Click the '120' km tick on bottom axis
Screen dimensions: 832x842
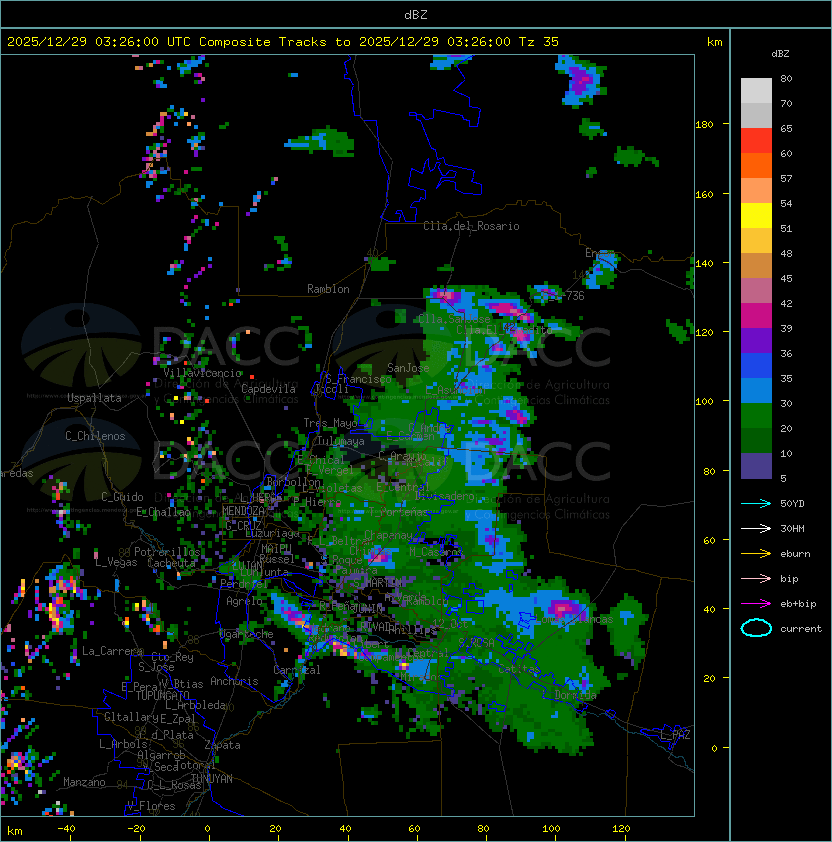pos(621,829)
